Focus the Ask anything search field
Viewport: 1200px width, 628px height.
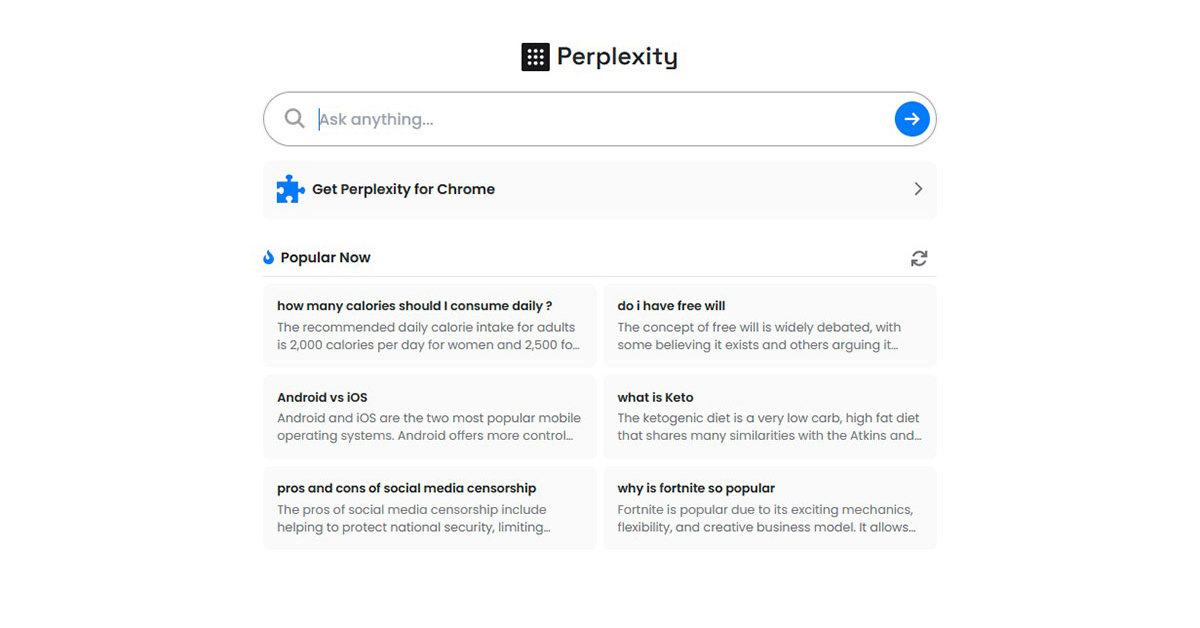click(600, 119)
